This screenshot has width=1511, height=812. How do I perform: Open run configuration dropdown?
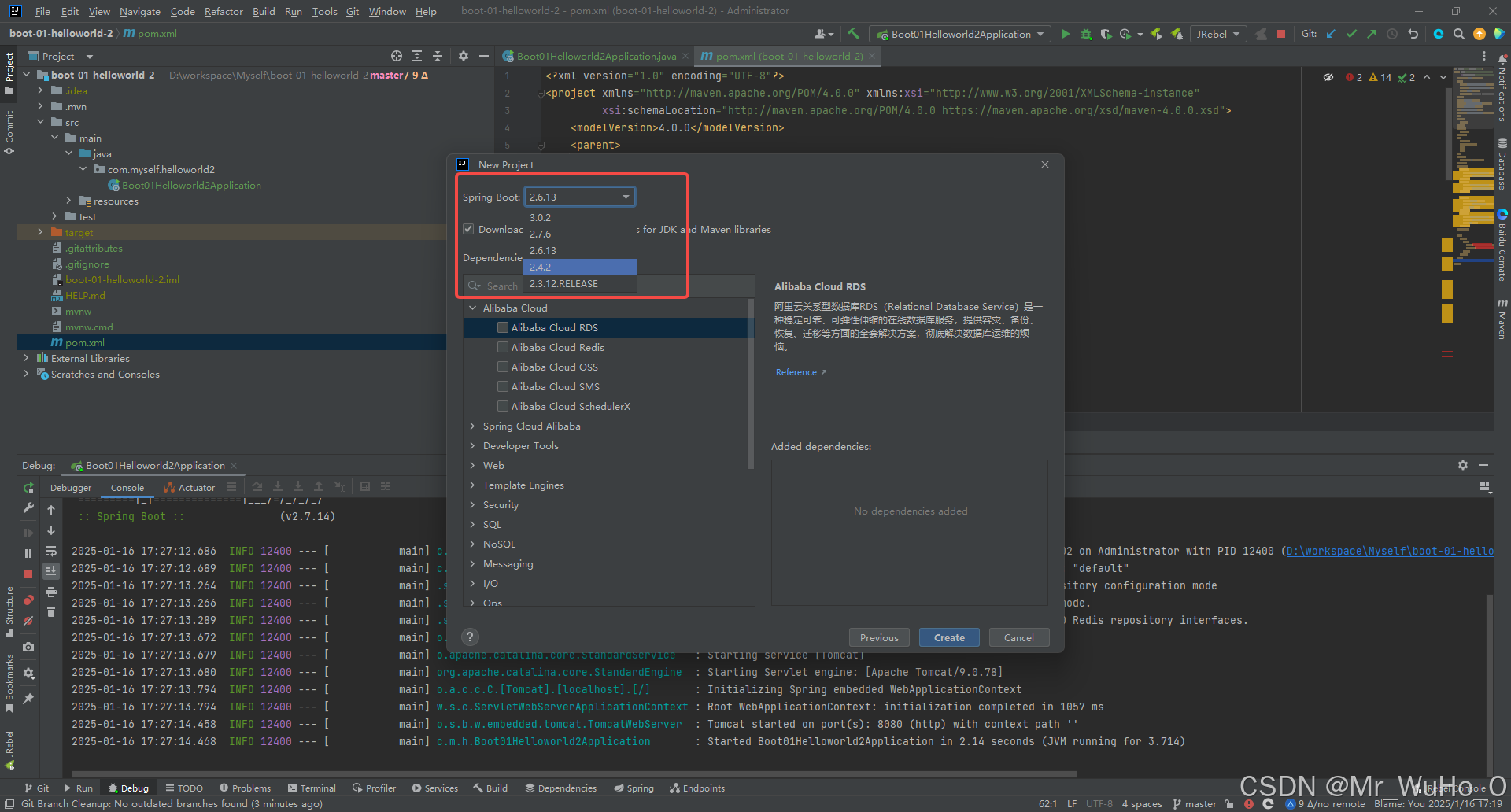coord(960,34)
